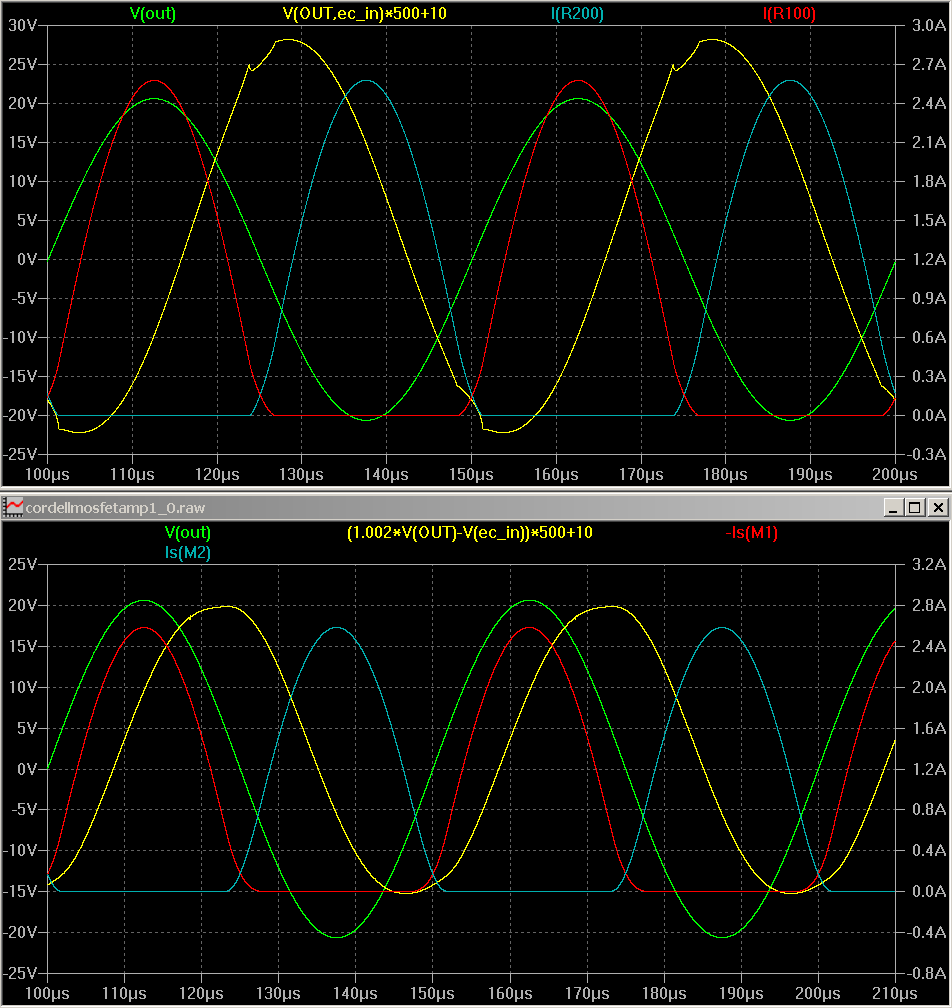The image size is (952, 1008).
Task: Click the I(R200) trace label
Action: pyautogui.click(x=577, y=14)
